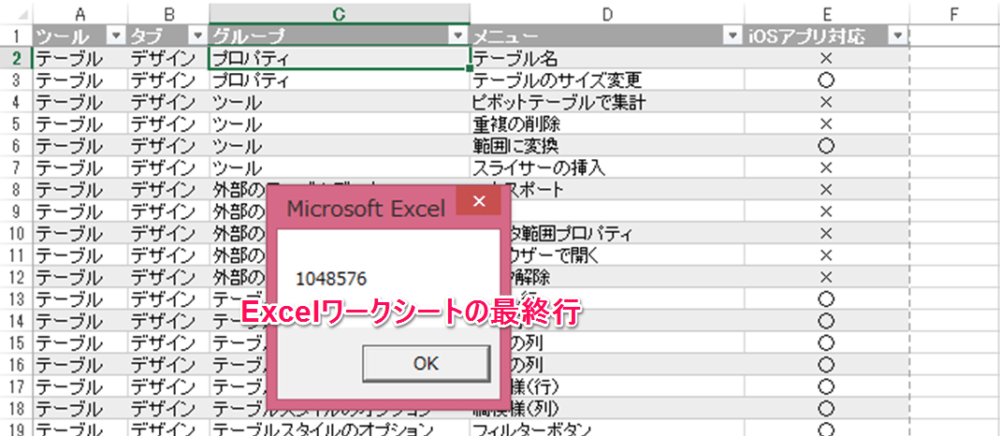The width and height of the screenshot is (1000, 436).
Task: Click OK in the Microsoft Excel dialog
Action: 426,363
